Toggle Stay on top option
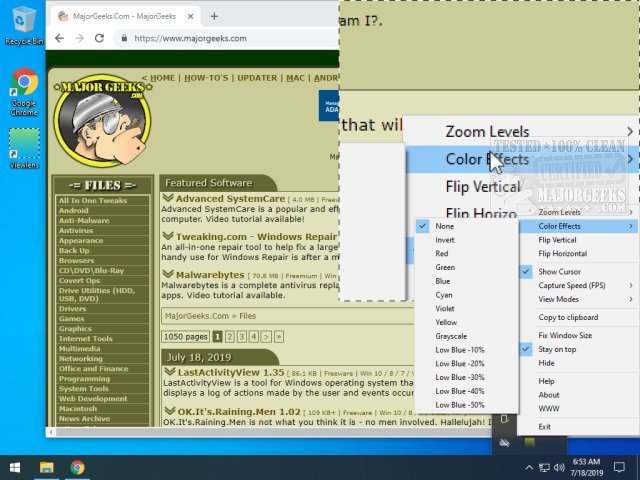The height and width of the screenshot is (480, 640). [579, 349]
